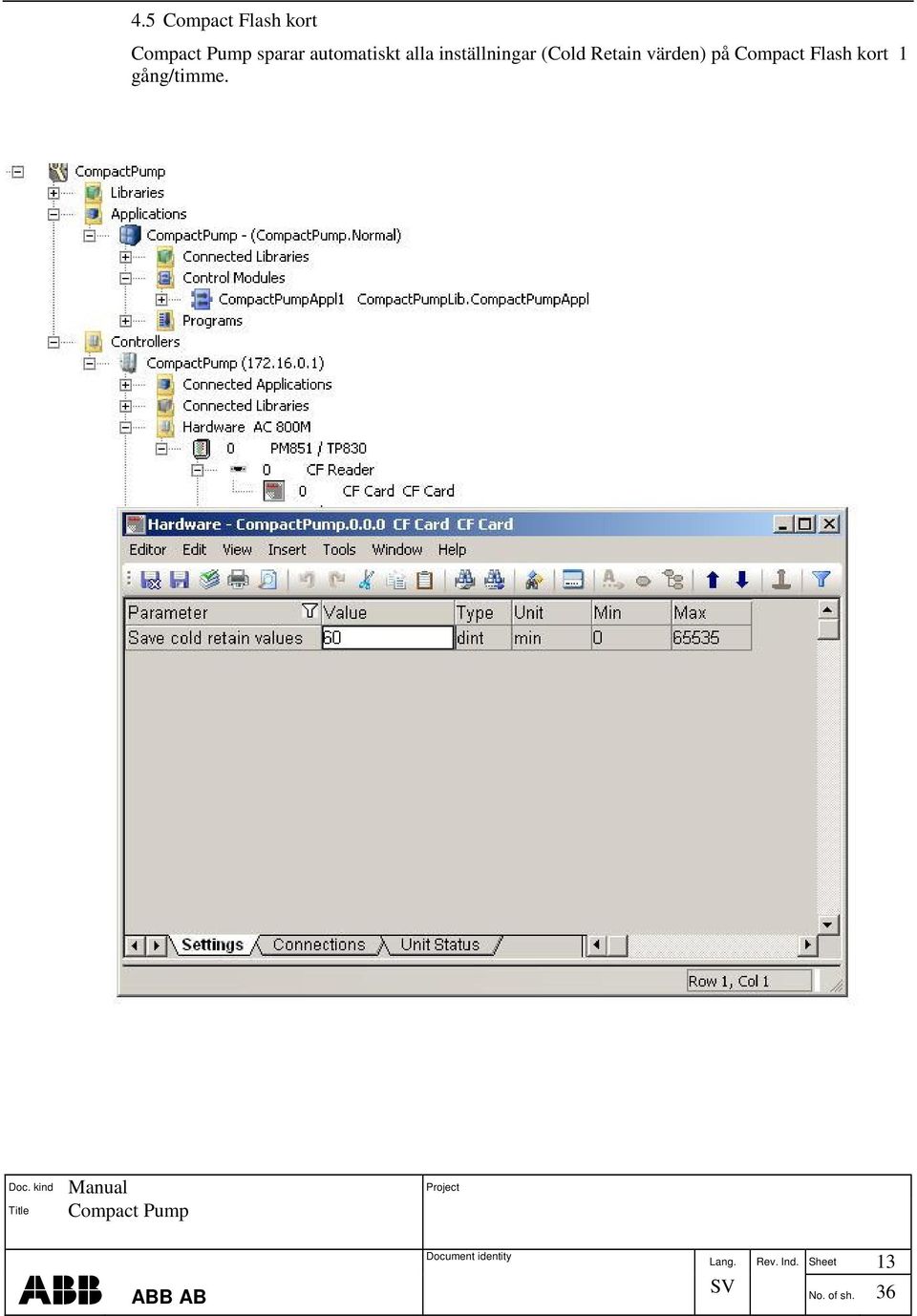This screenshot has width=917, height=1316.
Task: Select CompactPump - (CompactPump.Normal) tree item
Action: coord(273,235)
